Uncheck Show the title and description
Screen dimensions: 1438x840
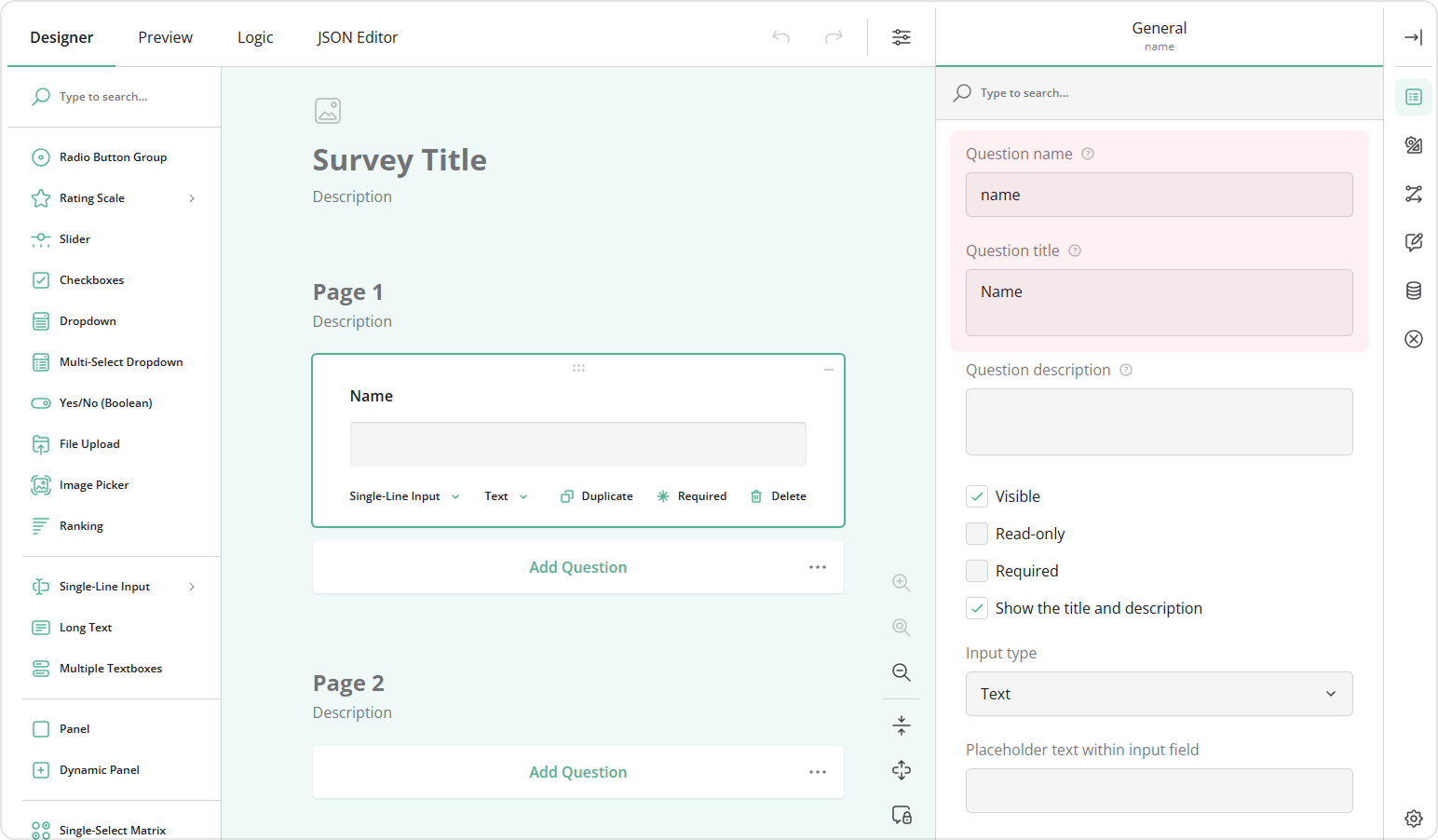976,607
